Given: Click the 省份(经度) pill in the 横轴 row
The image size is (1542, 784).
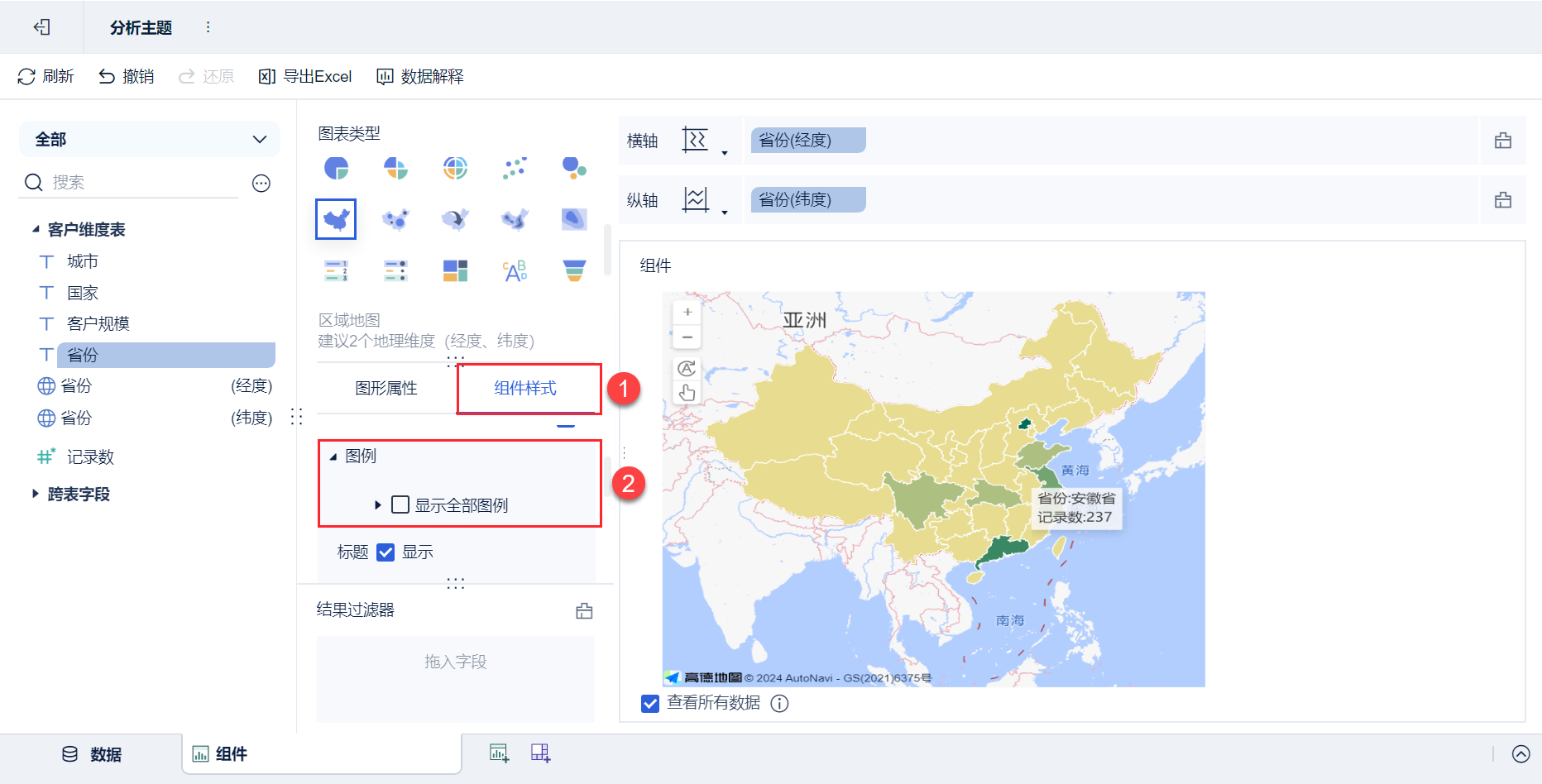Looking at the screenshot, I should (x=808, y=141).
